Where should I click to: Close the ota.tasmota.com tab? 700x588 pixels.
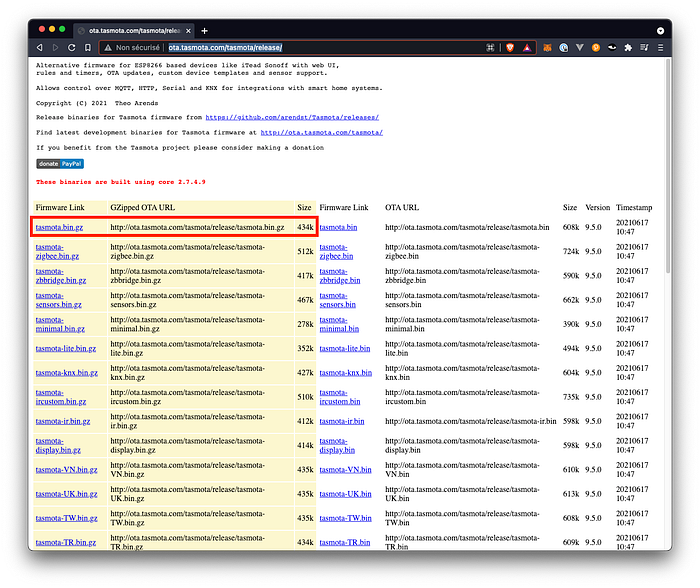188,31
